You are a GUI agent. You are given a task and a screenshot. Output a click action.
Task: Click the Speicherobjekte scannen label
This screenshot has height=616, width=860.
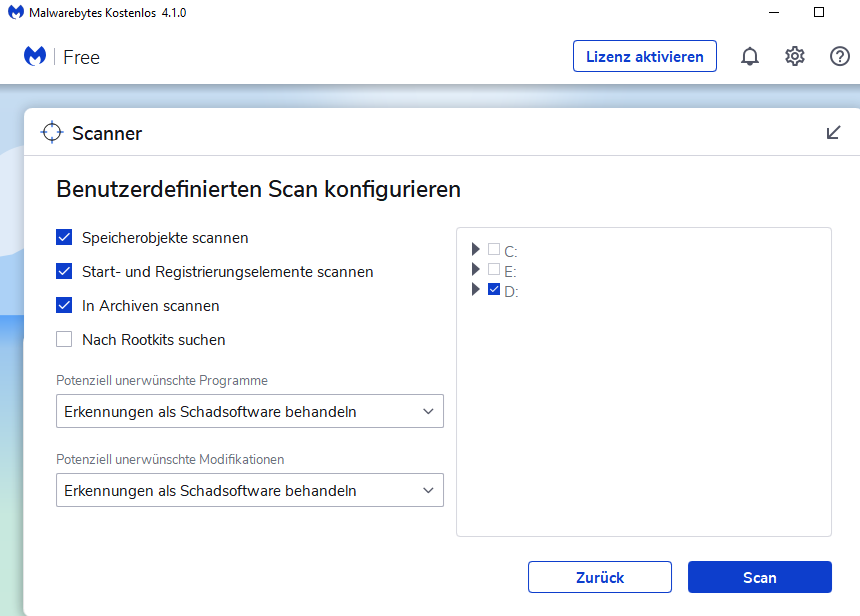coord(165,238)
